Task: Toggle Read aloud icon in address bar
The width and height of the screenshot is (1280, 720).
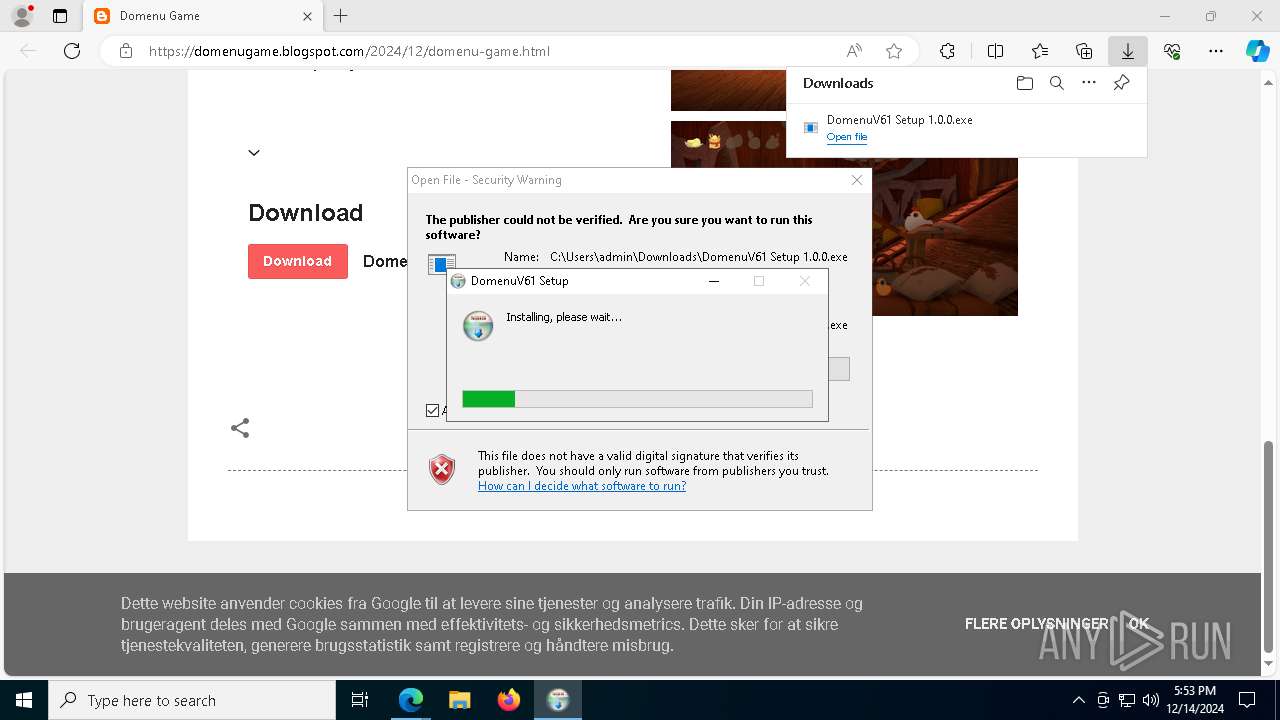Action: point(854,51)
